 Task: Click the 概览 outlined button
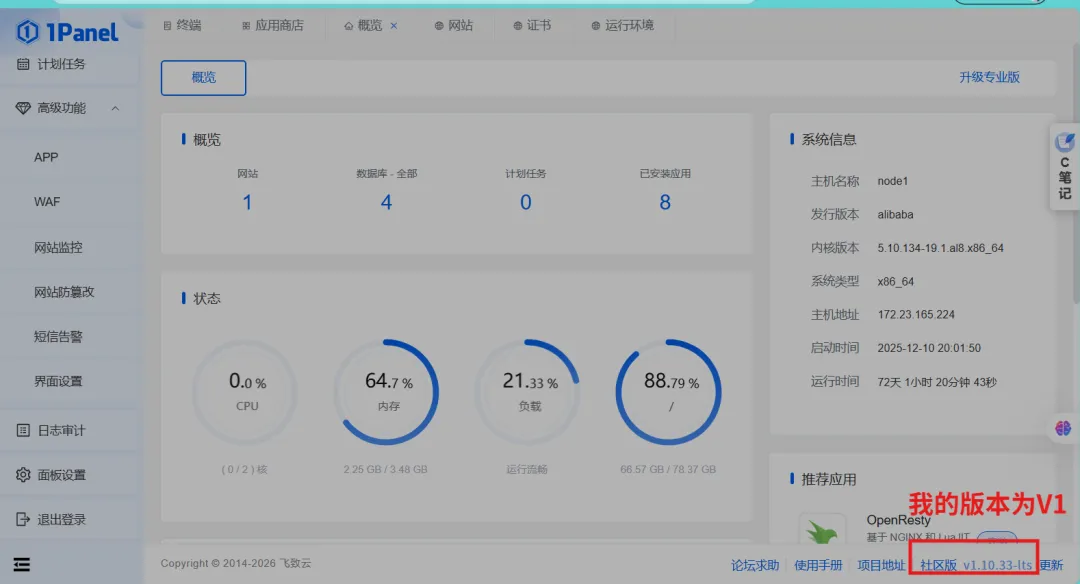point(203,77)
